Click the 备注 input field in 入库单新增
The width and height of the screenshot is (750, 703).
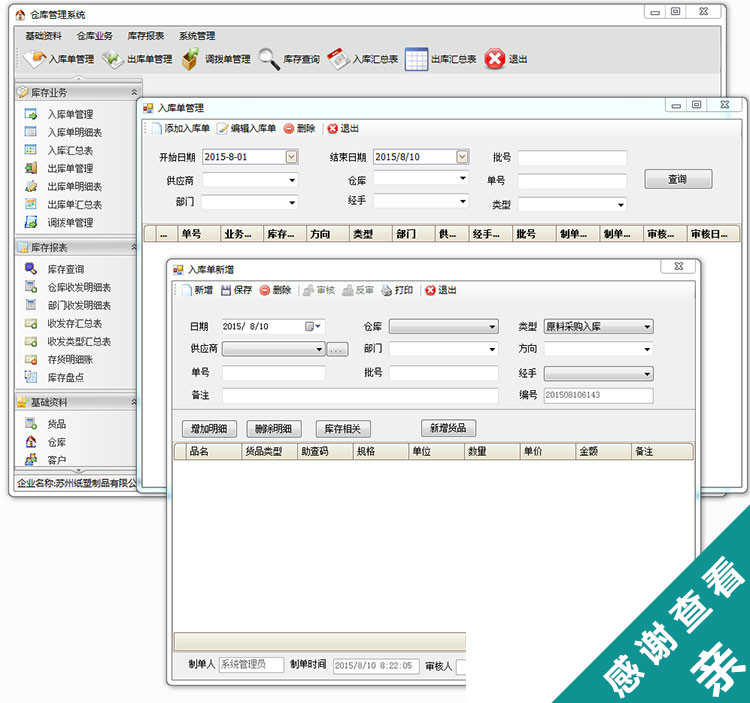click(x=360, y=395)
